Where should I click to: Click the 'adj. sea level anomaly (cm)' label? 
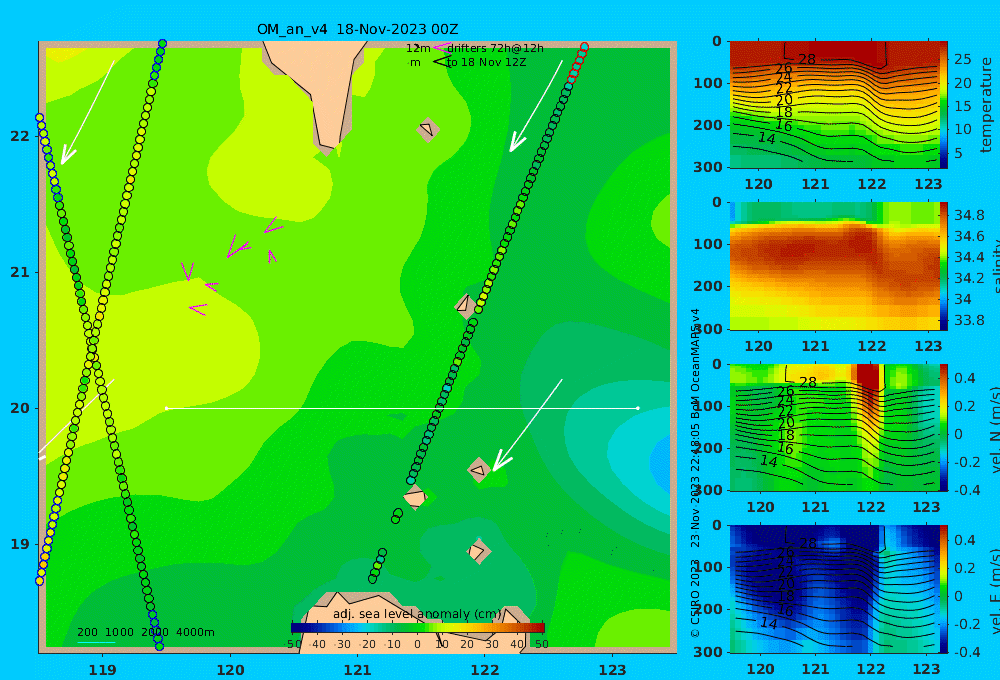click(417, 614)
